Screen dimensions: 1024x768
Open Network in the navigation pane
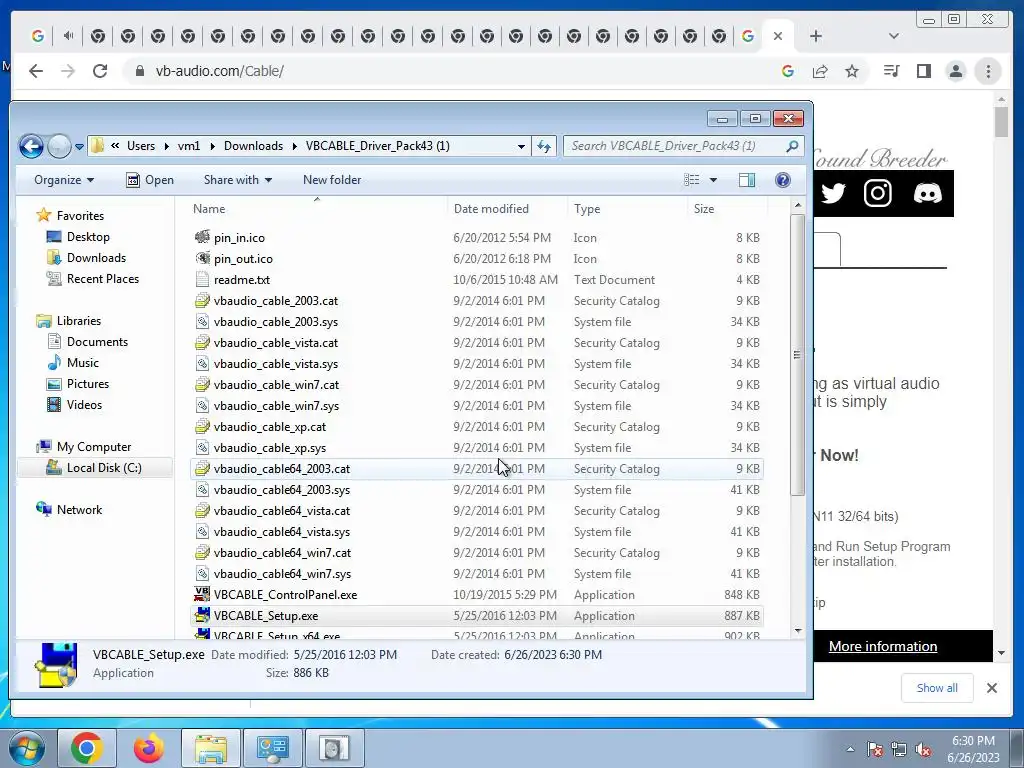pos(79,509)
